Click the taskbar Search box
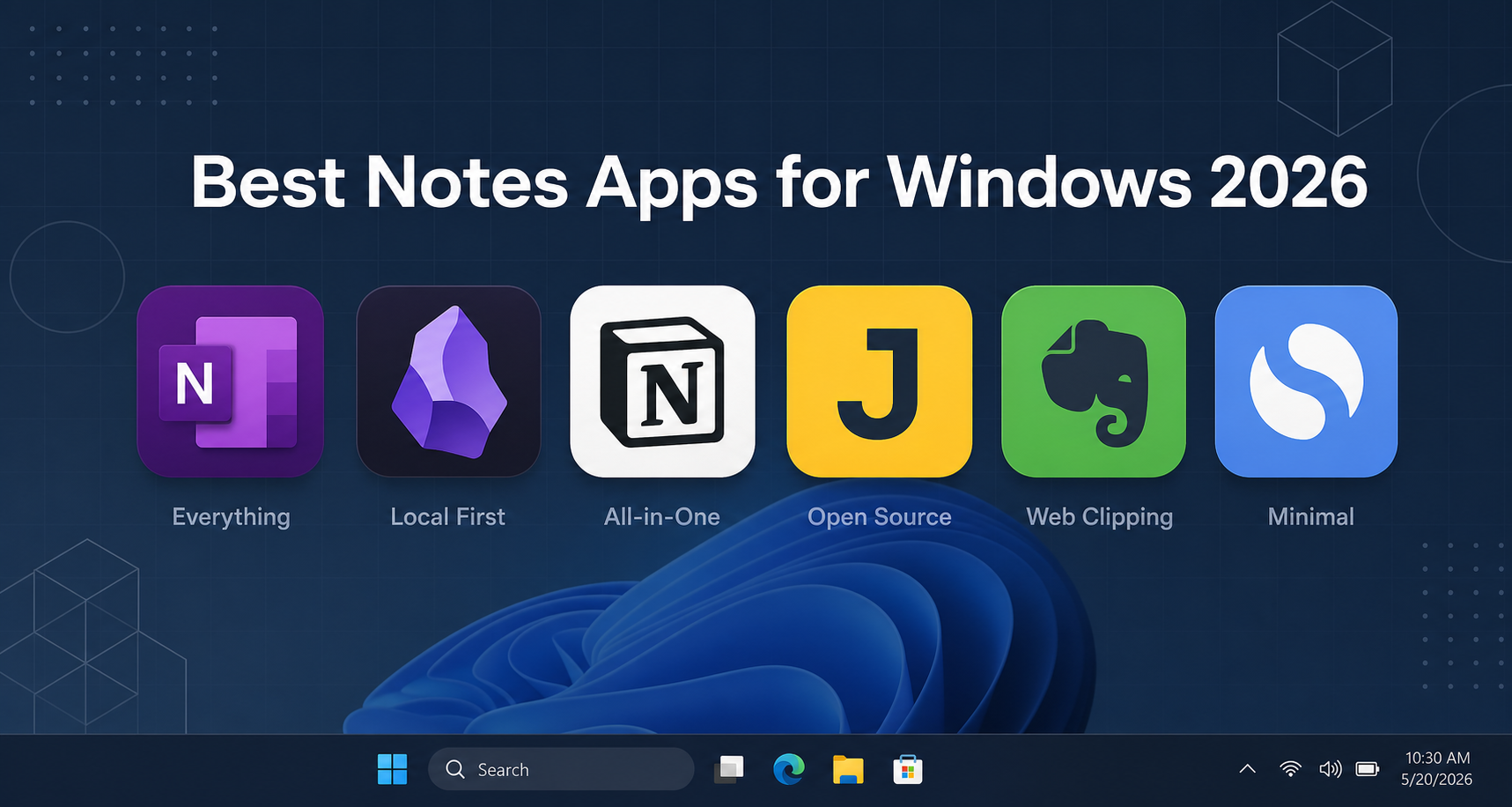This screenshot has width=1512, height=807. 561,769
